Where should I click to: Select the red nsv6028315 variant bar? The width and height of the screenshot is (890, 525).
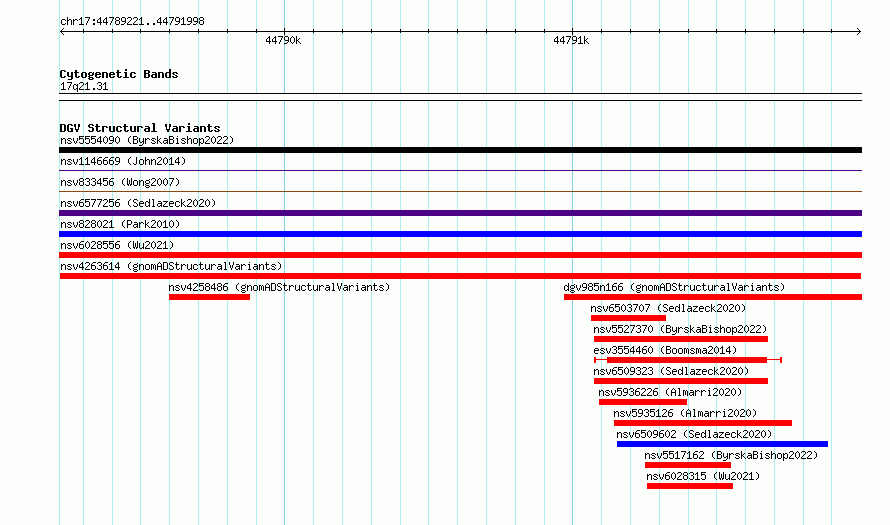click(690, 486)
